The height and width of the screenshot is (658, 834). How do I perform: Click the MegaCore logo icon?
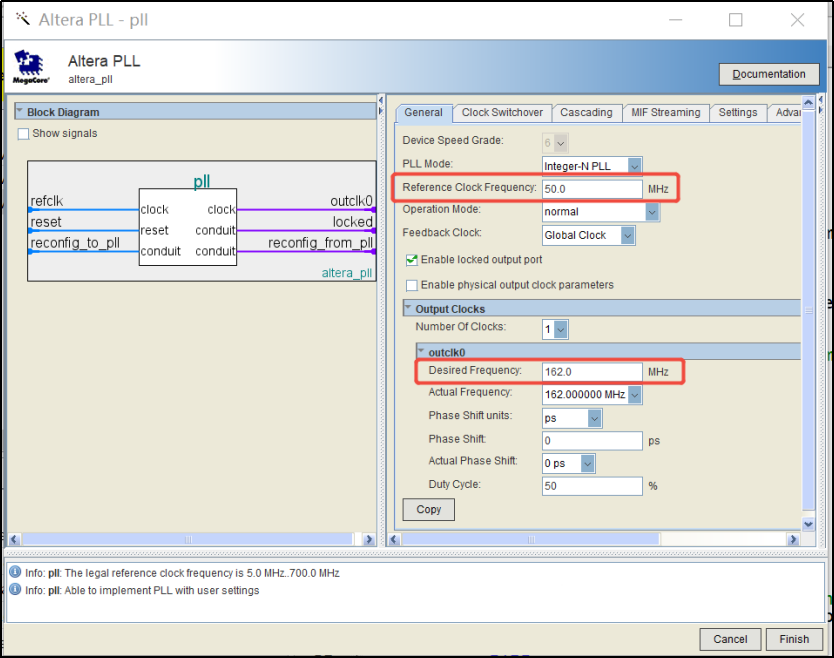[x=31, y=67]
